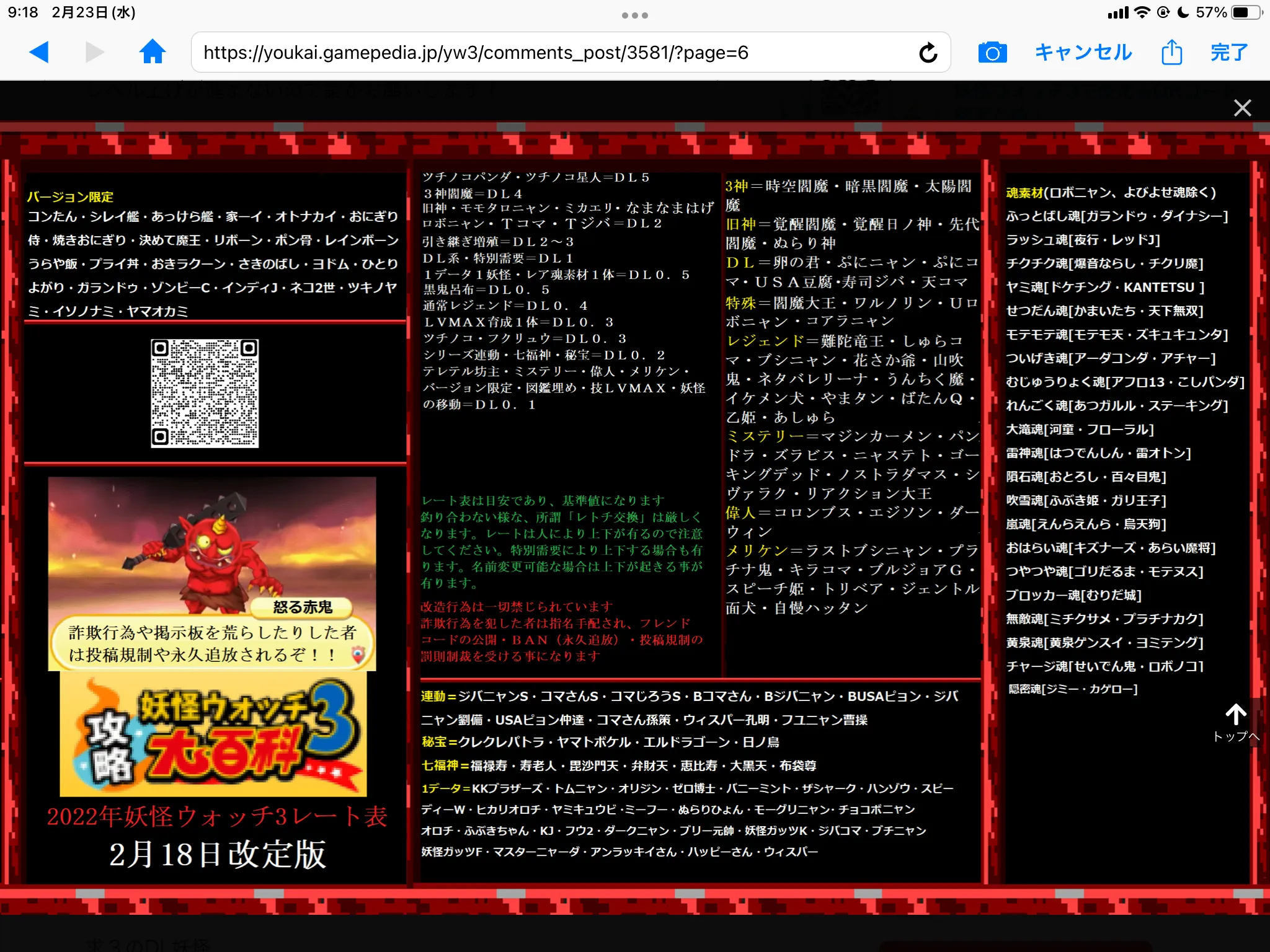Tap the 雷神魂[はつでんしん・雷オトン] entry

pos(1098,453)
